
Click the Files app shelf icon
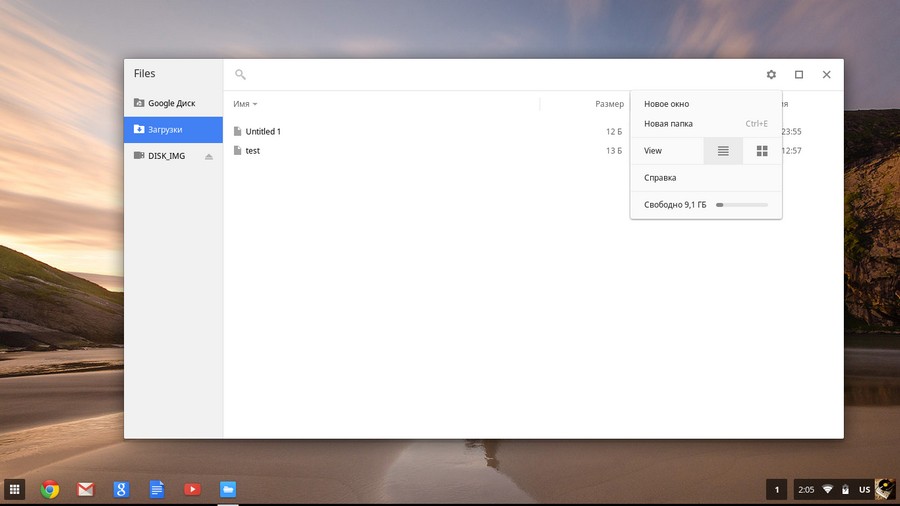(x=228, y=489)
